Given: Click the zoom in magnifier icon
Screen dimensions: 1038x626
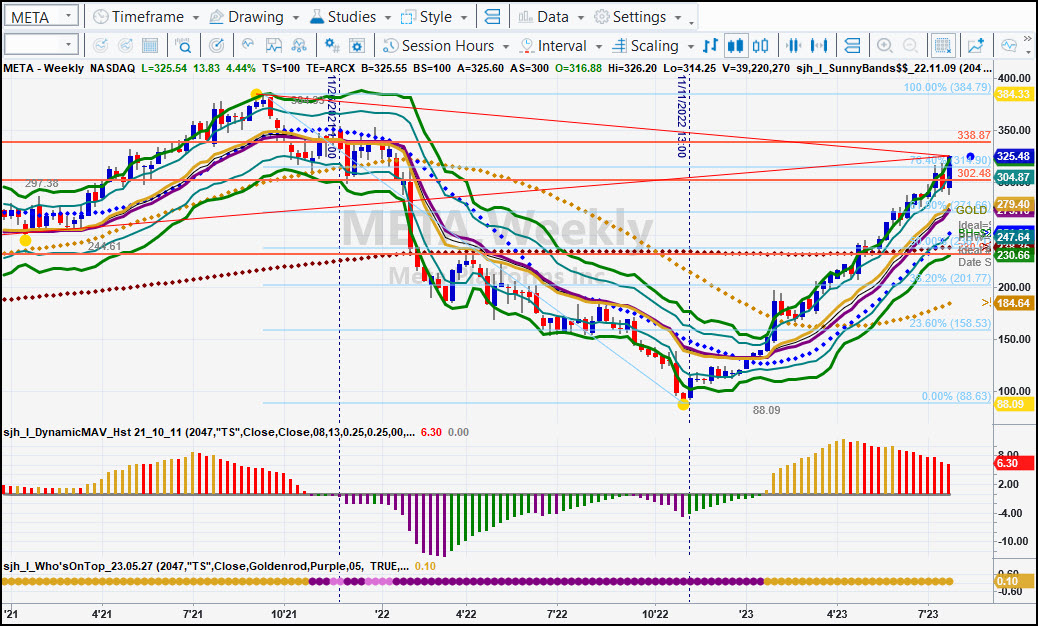Looking at the screenshot, I should tap(884, 46).
